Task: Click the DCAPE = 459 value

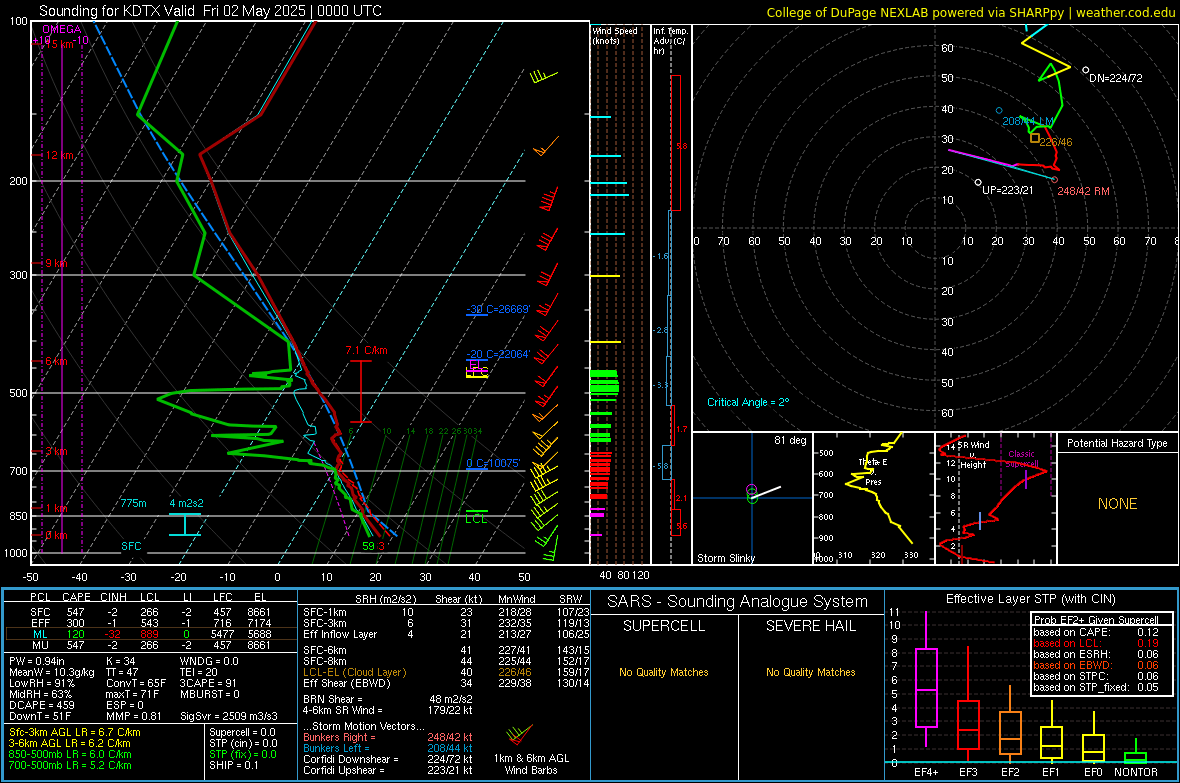Action: point(41,705)
